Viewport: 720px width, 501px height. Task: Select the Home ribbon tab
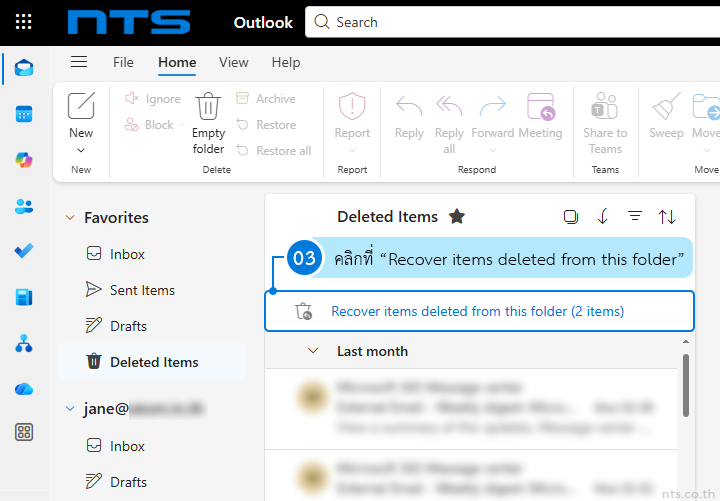pyautogui.click(x=177, y=62)
